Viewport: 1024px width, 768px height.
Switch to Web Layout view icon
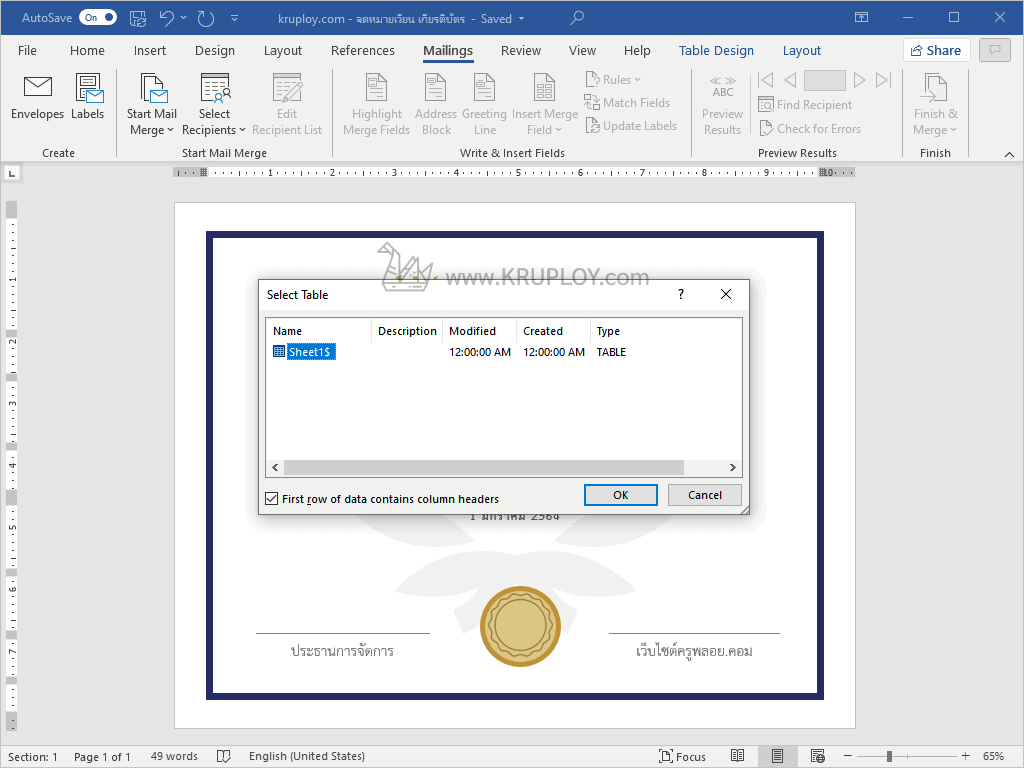[818, 756]
